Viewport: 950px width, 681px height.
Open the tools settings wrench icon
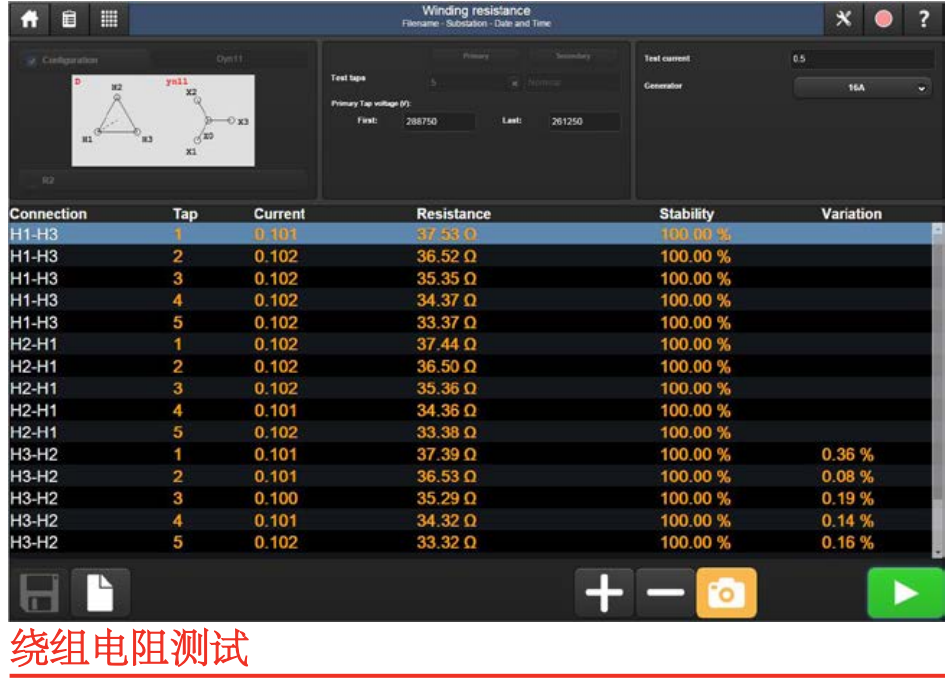click(x=843, y=19)
